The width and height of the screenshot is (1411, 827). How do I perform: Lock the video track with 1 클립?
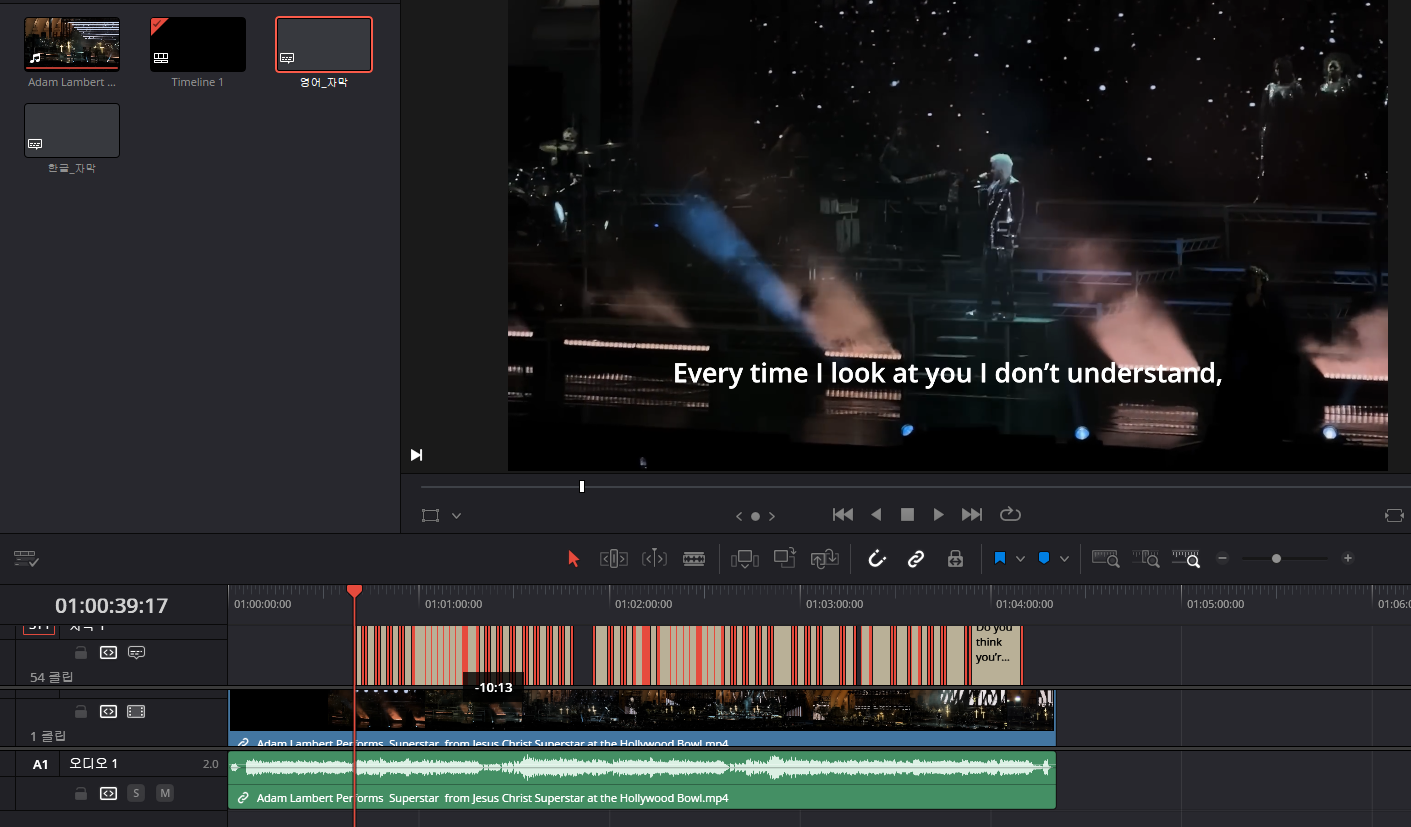point(81,712)
